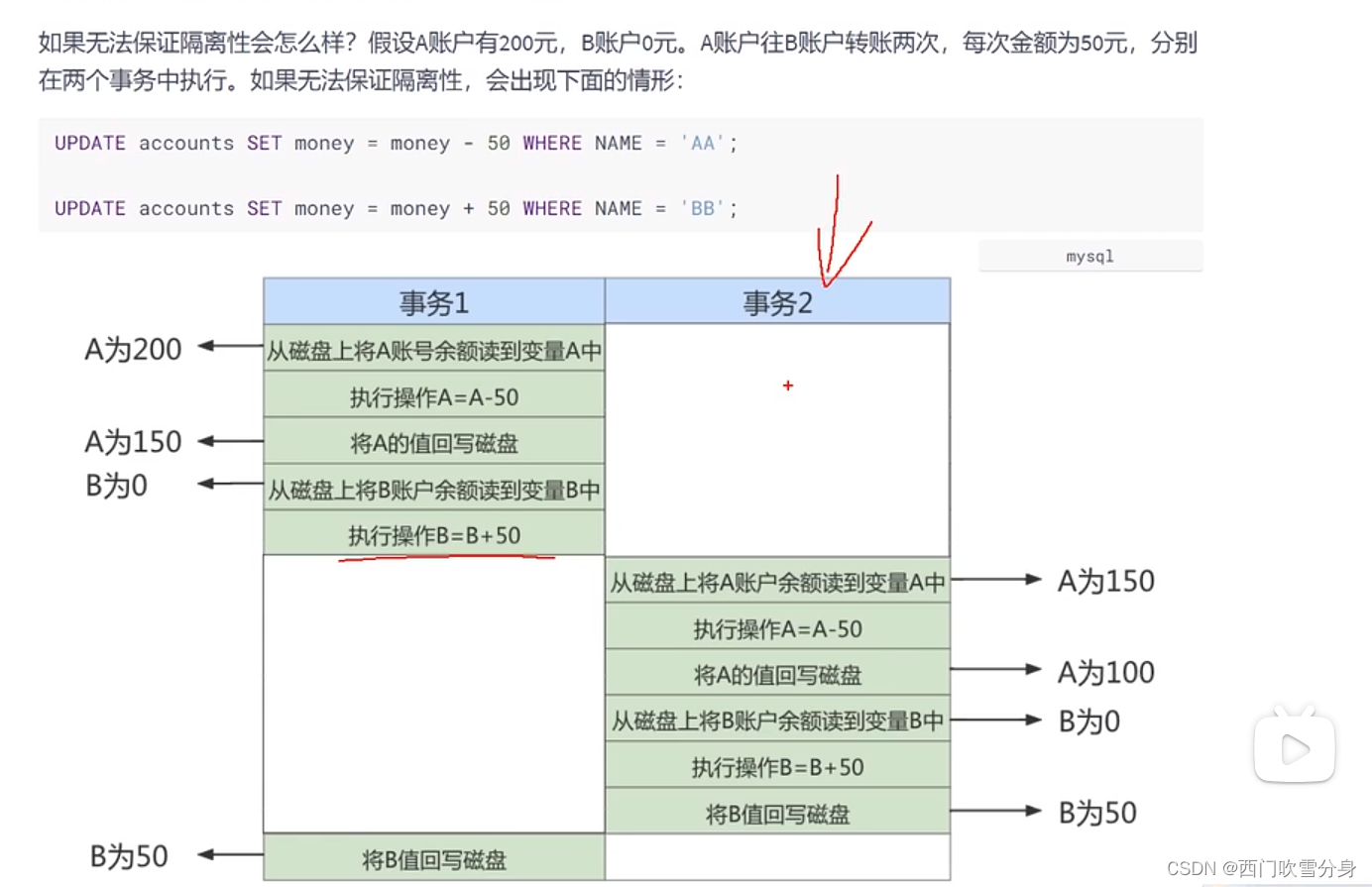Click the A为200 label
Viewport: 1372px width, 887px height.
pyautogui.click(x=133, y=349)
